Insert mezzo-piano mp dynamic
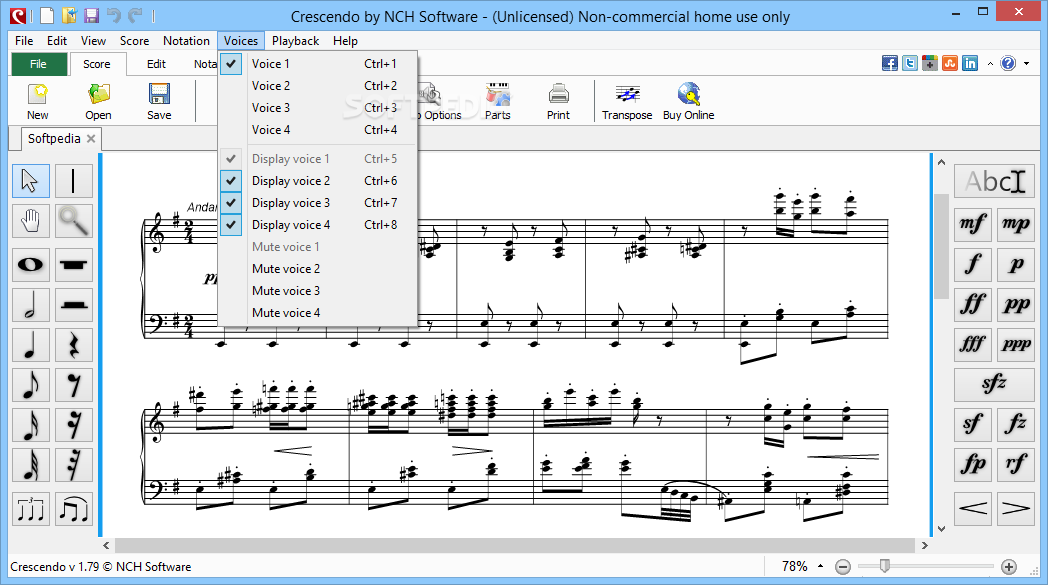1048x585 pixels. (x=1016, y=224)
